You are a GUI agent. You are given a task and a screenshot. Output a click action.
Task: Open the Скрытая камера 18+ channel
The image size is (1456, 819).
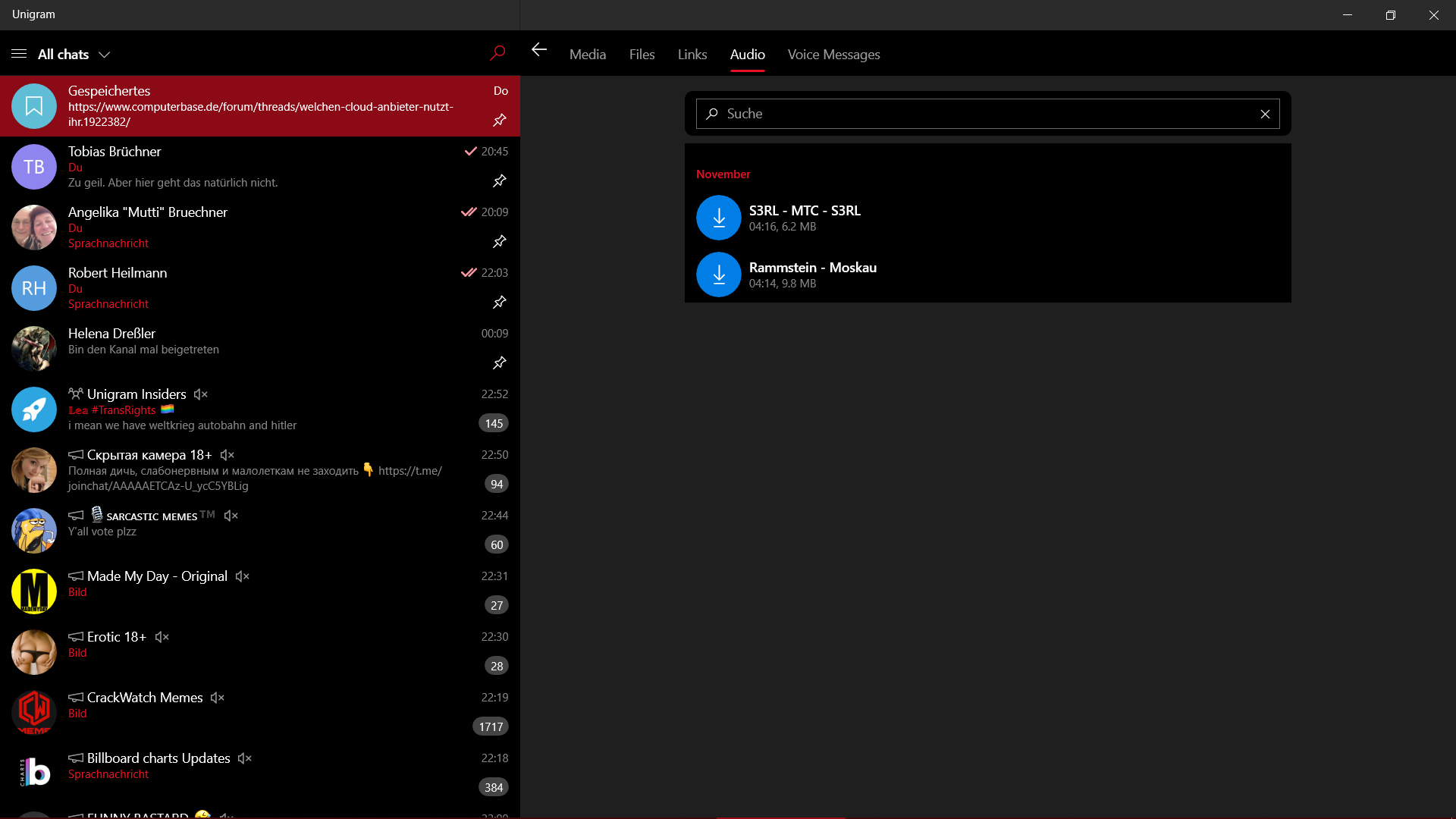pos(260,470)
